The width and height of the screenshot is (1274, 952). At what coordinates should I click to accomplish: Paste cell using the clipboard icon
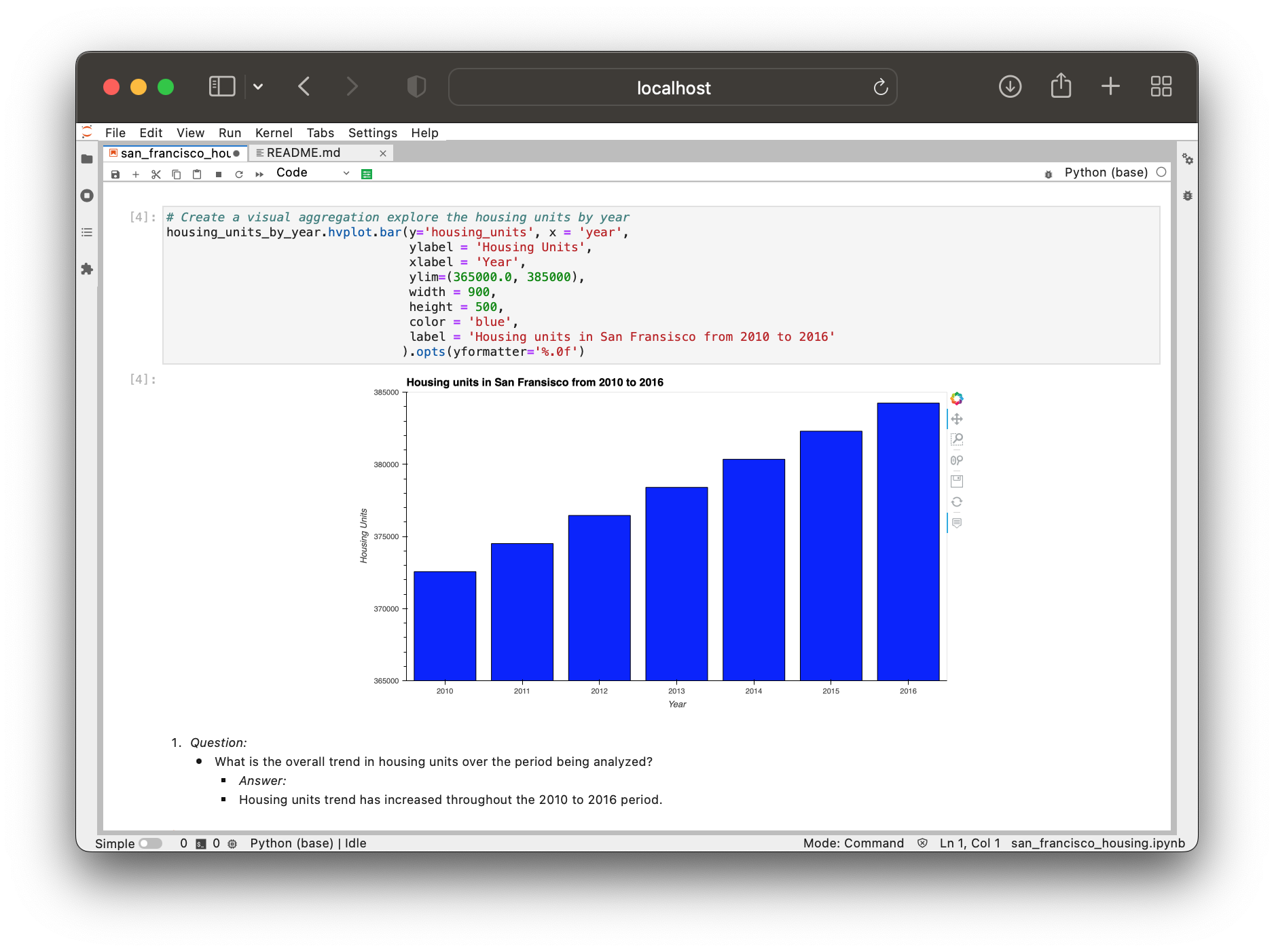(197, 175)
